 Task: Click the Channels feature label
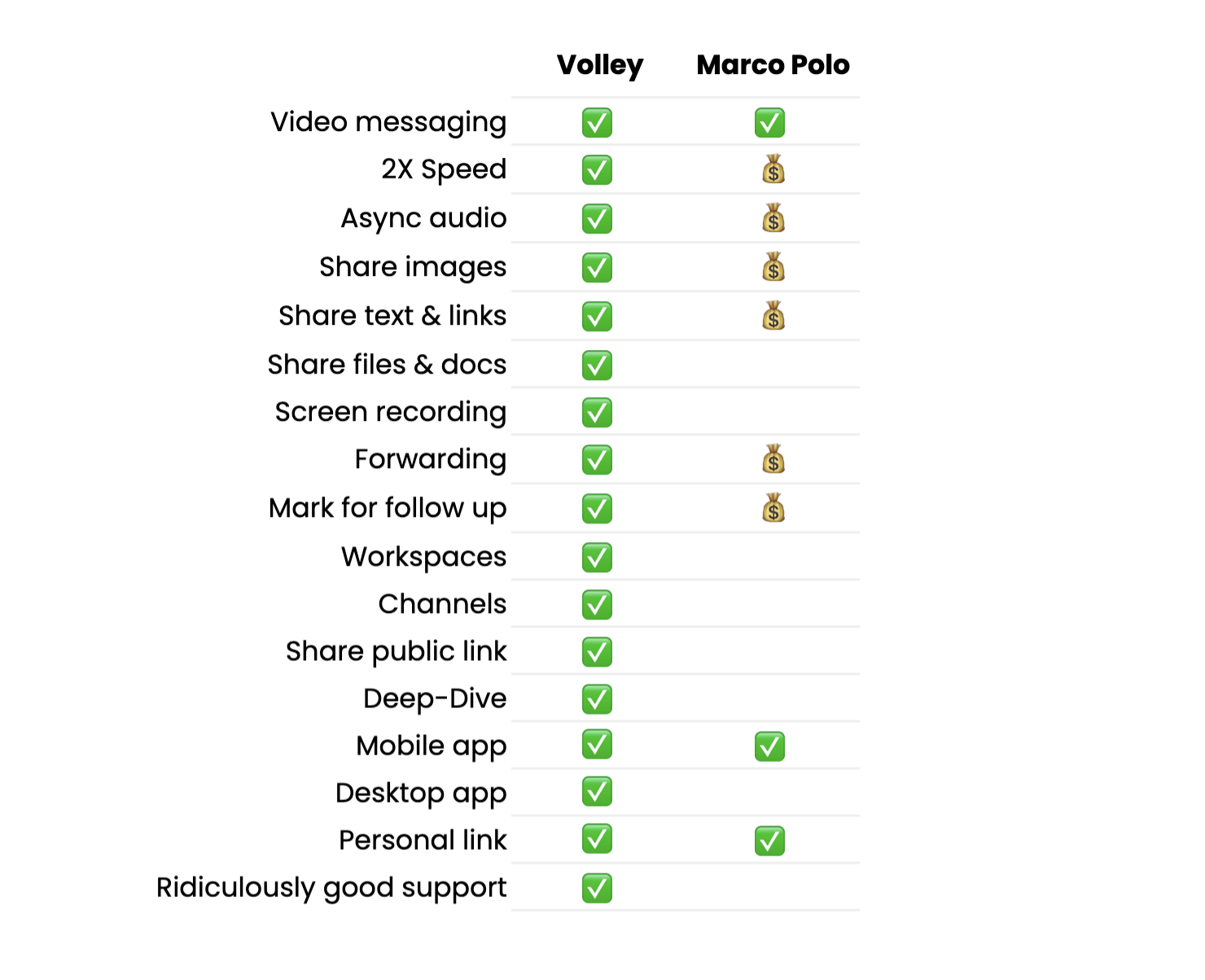(x=443, y=604)
